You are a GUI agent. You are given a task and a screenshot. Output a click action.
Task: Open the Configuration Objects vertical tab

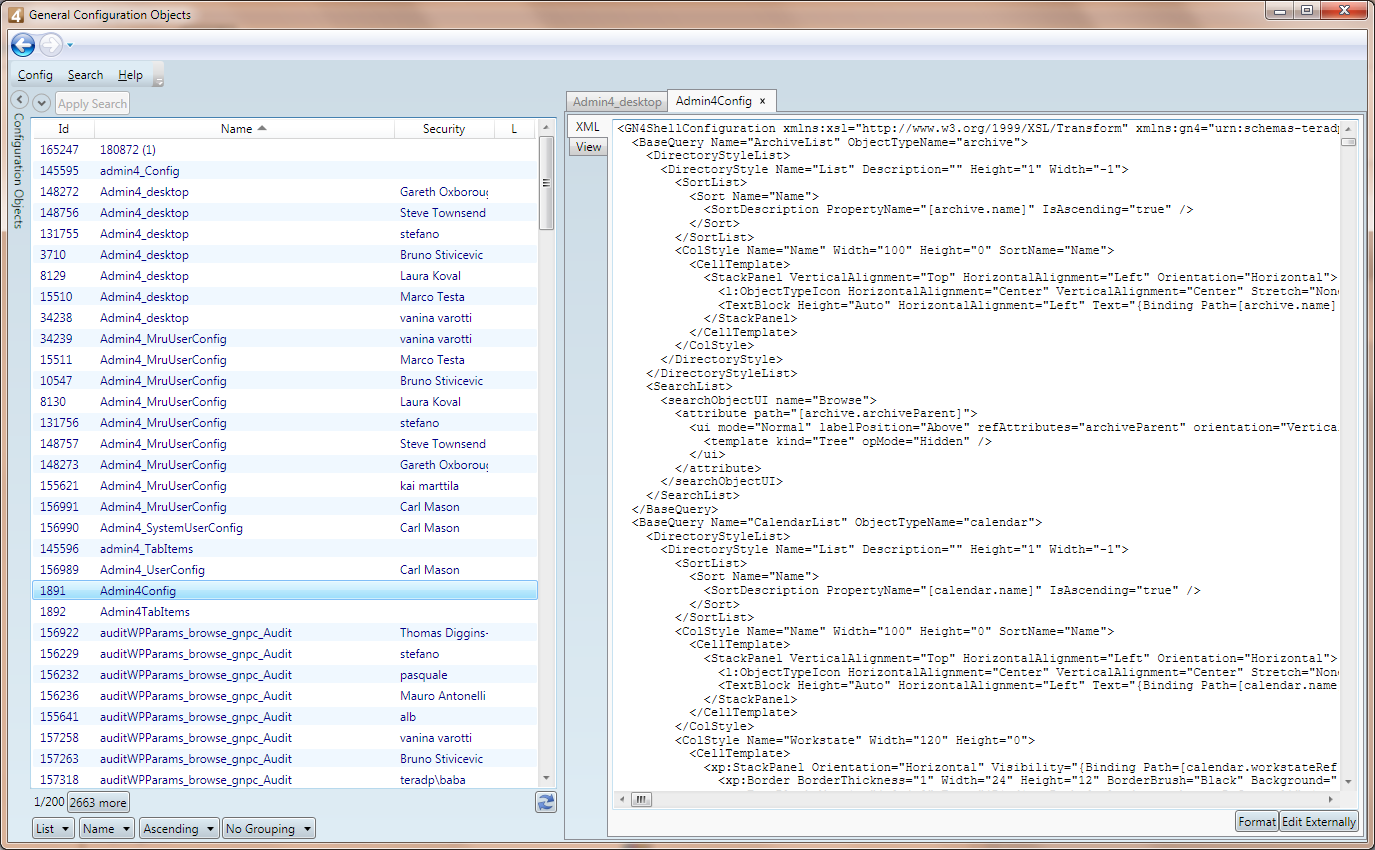coord(18,171)
